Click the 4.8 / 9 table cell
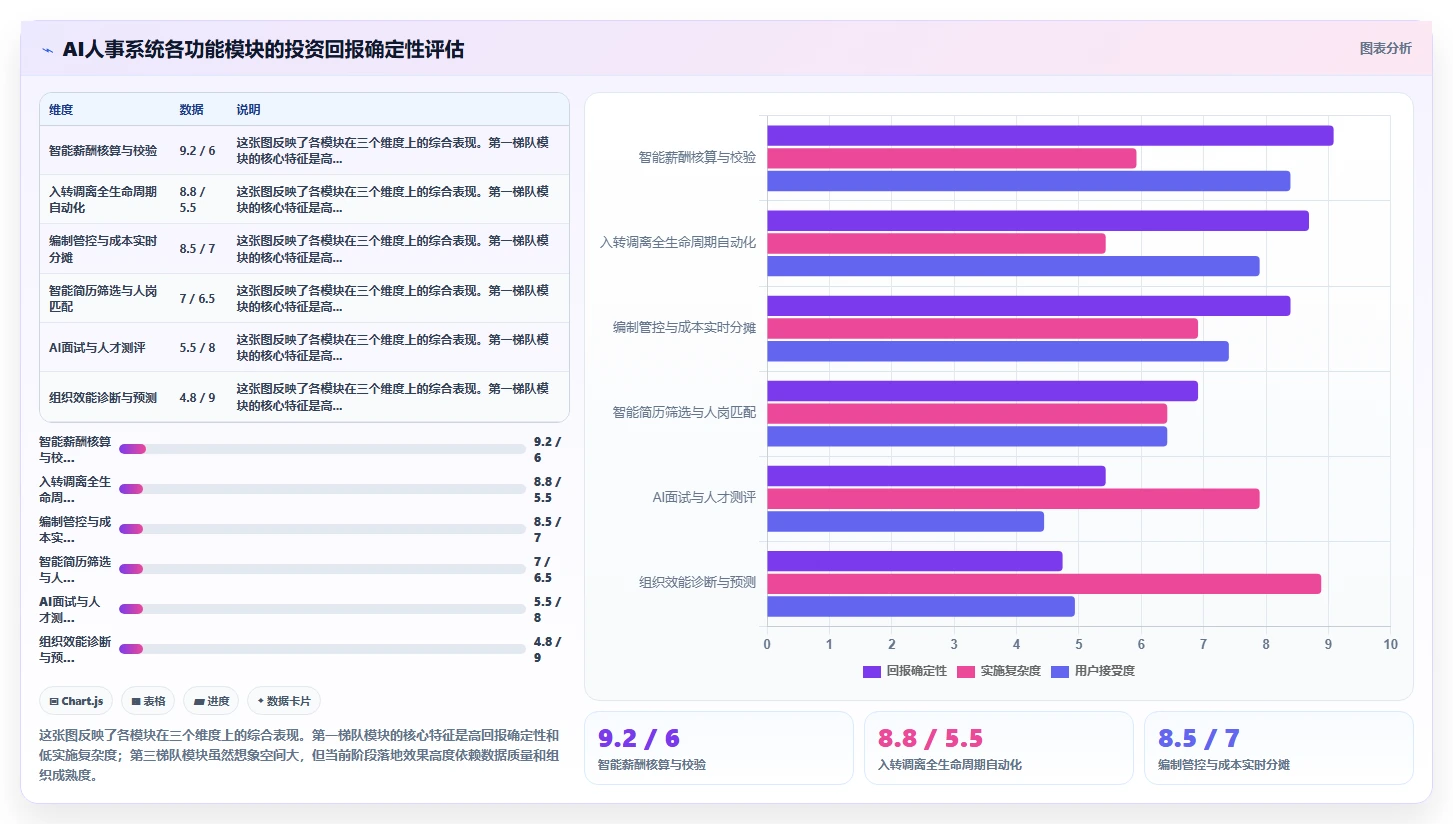The width and height of the screenshot is (1453, 824). 198,397
